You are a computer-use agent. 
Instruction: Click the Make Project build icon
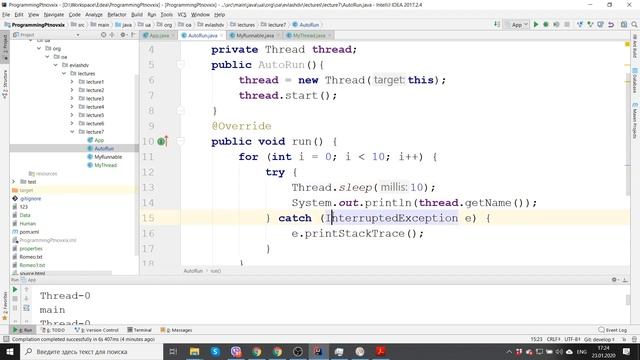click(497, 24)
